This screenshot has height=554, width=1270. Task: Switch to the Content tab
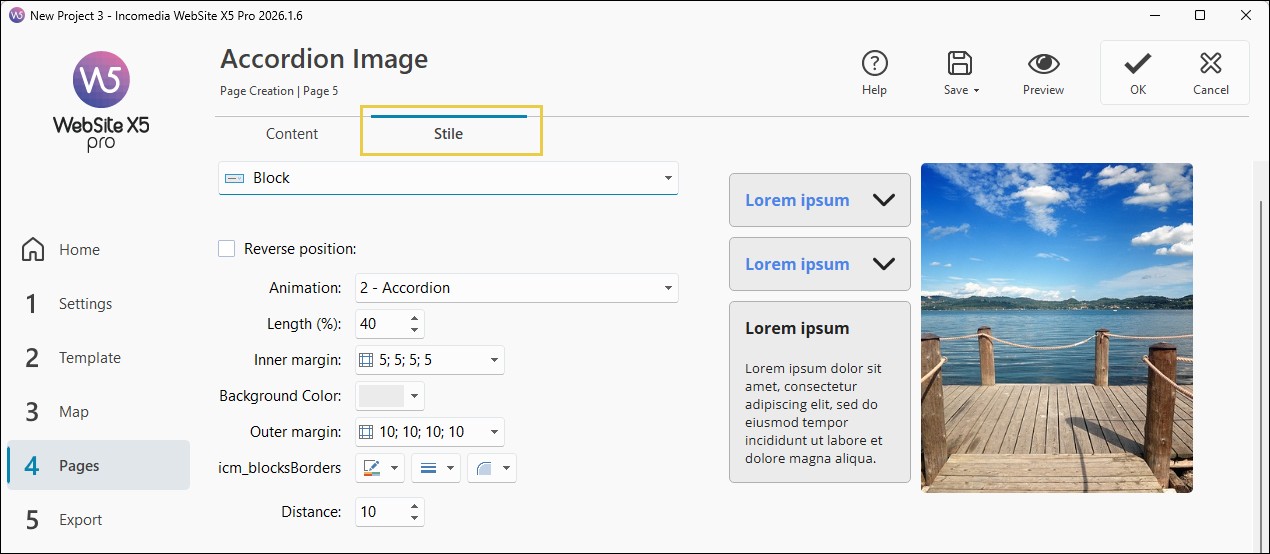[x=292, y=134]
